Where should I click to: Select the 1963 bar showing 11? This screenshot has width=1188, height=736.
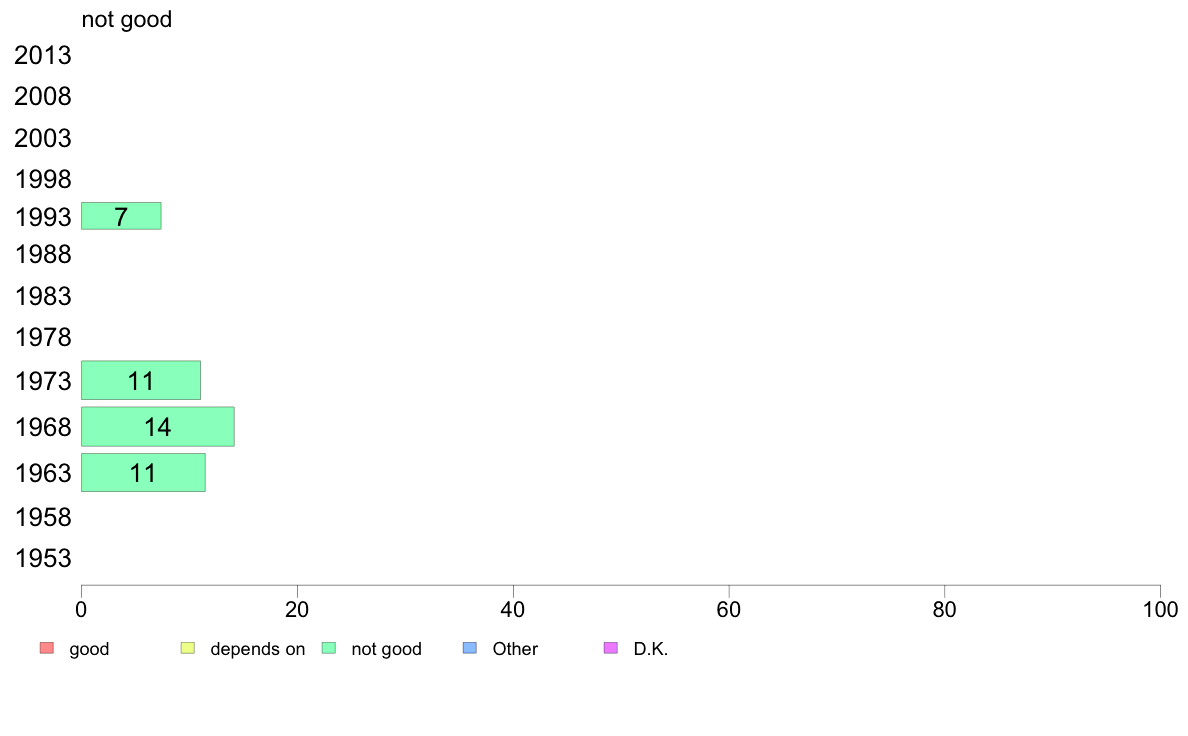coord(143,472)
